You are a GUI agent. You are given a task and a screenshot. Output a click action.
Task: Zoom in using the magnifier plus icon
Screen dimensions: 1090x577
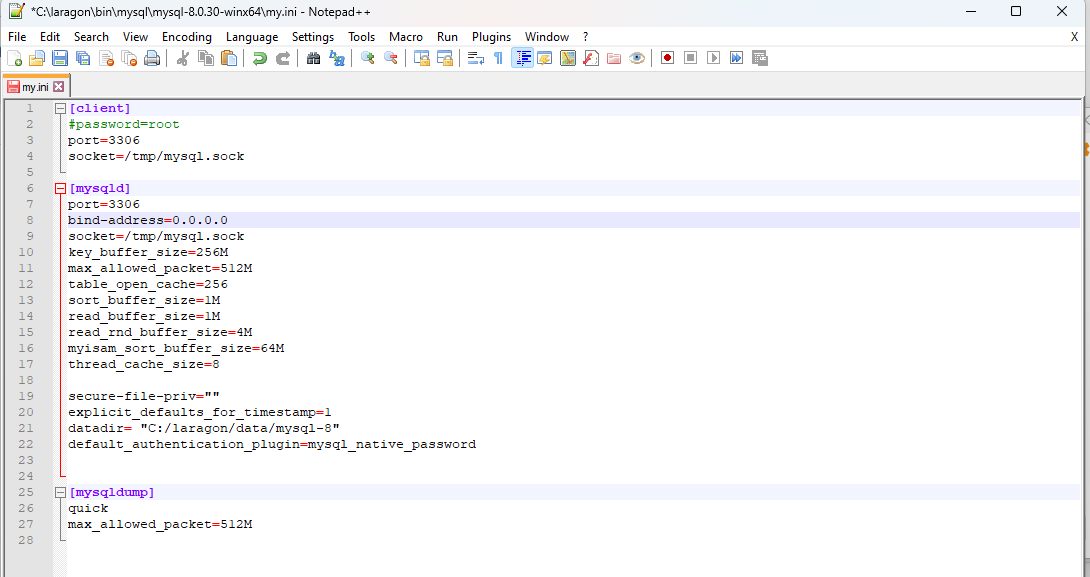click(x=368, y=58)
